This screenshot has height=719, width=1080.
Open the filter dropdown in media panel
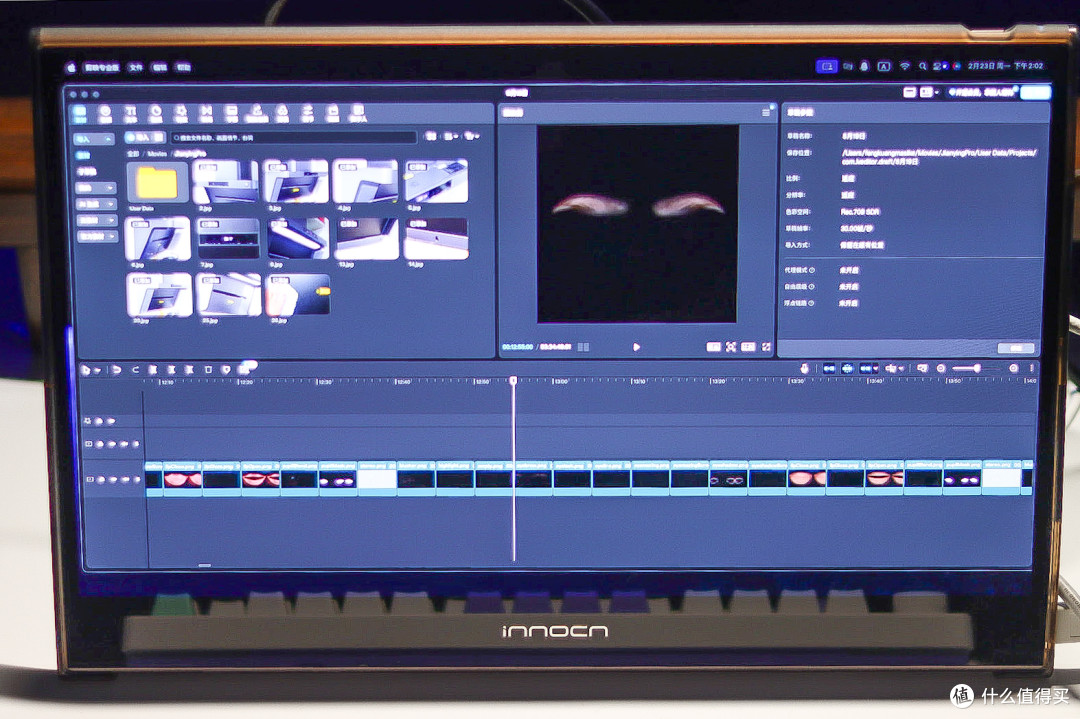(x=472, y=136)
